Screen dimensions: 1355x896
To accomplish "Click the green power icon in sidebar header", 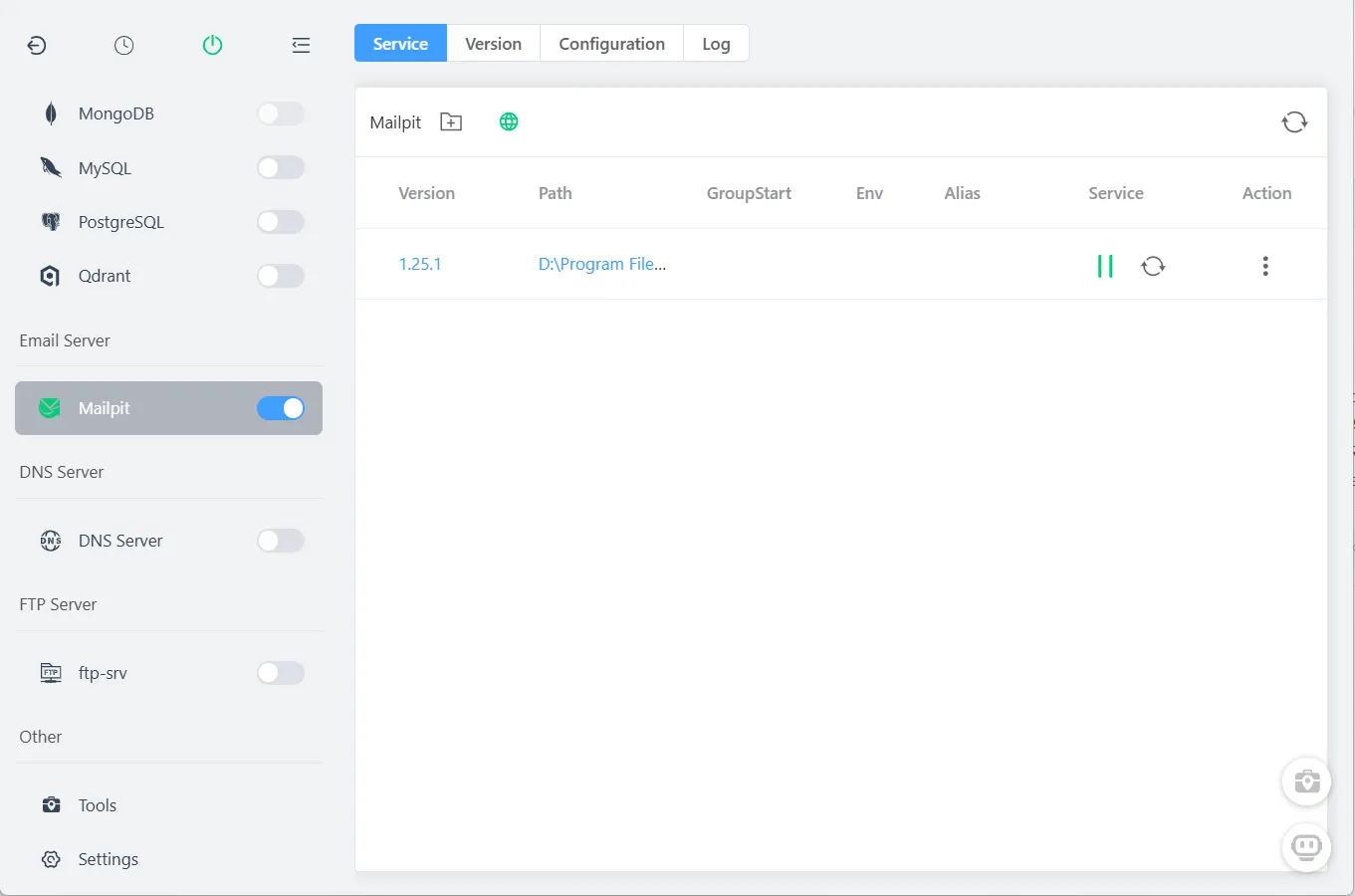I will click(212, 45).
